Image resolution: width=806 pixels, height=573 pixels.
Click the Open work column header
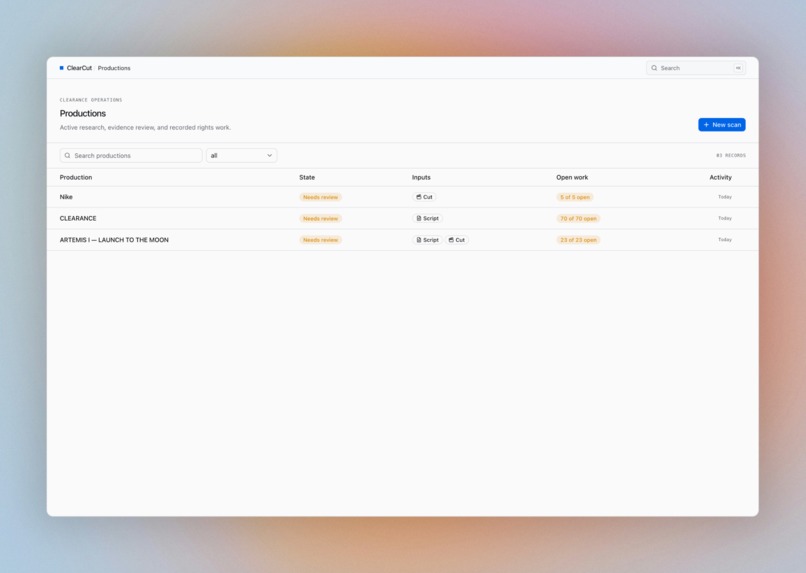pos(572,177)
